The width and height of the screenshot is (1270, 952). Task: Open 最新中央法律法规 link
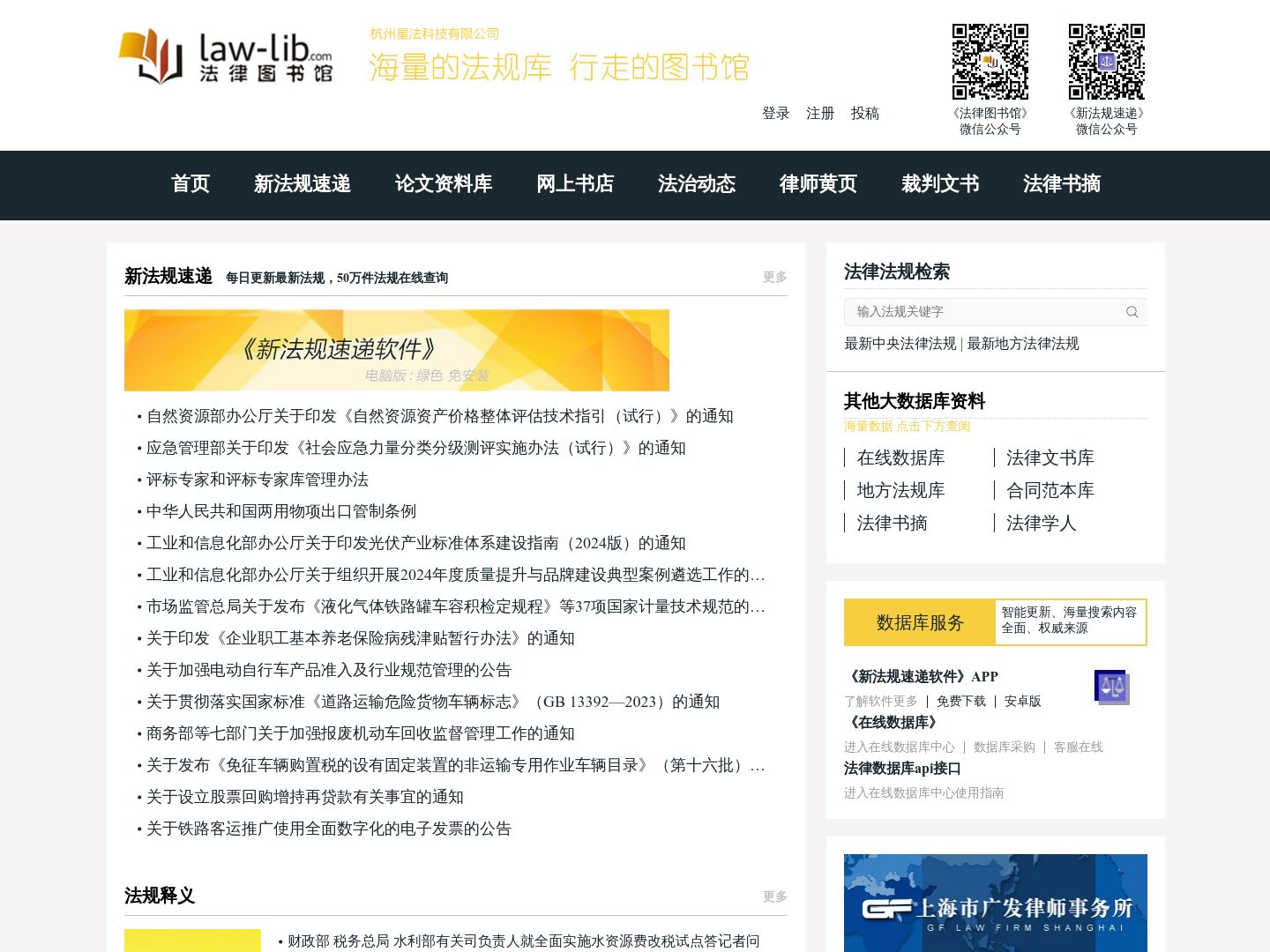[900, 344]
